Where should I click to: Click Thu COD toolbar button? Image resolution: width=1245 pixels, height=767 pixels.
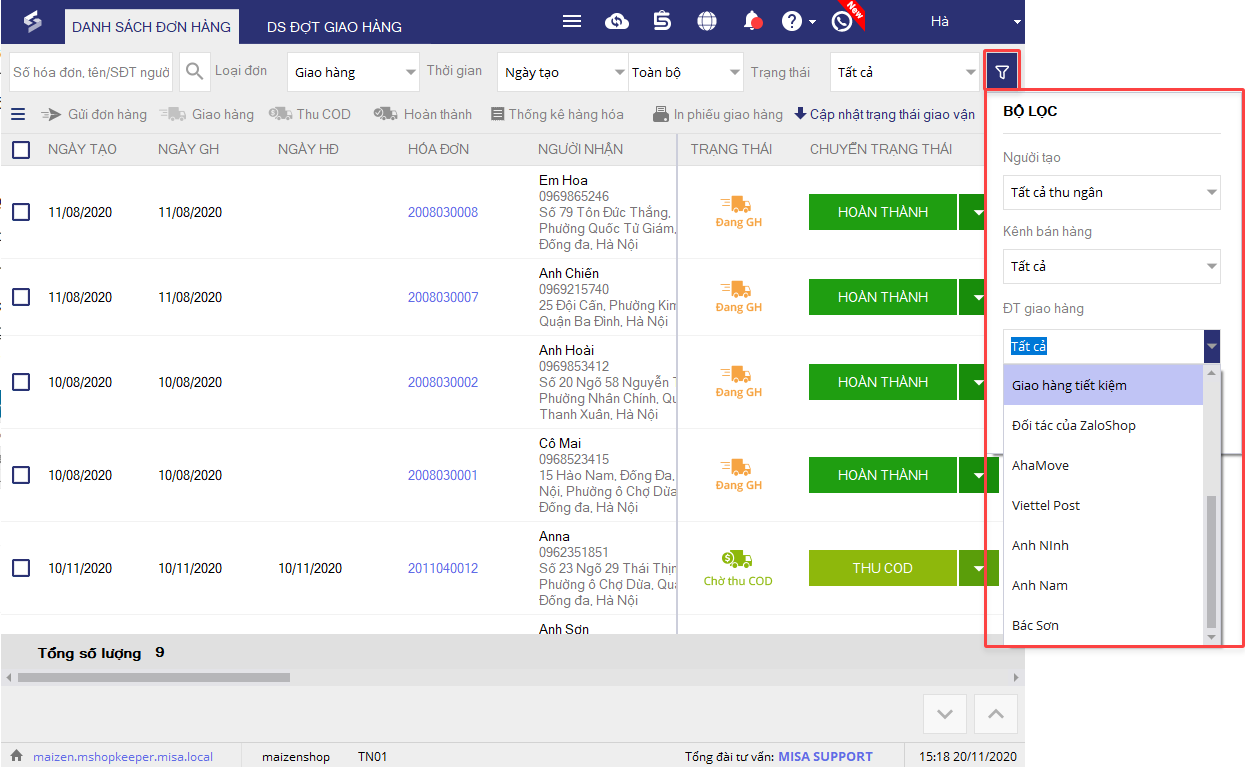pos(310,114)
